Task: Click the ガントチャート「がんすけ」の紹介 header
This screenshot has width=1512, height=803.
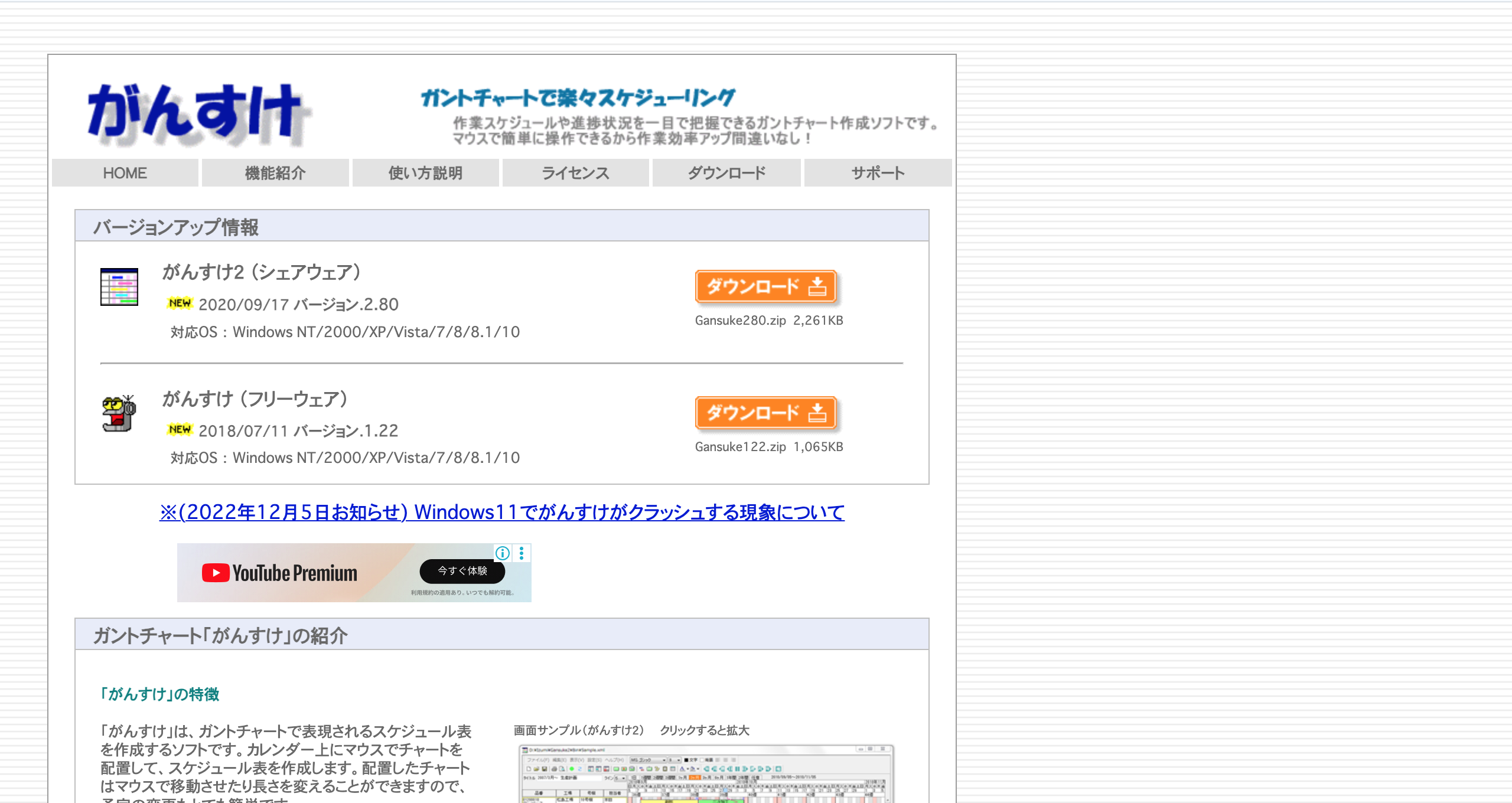Action: pyautogui.click(x=502, y=635)
